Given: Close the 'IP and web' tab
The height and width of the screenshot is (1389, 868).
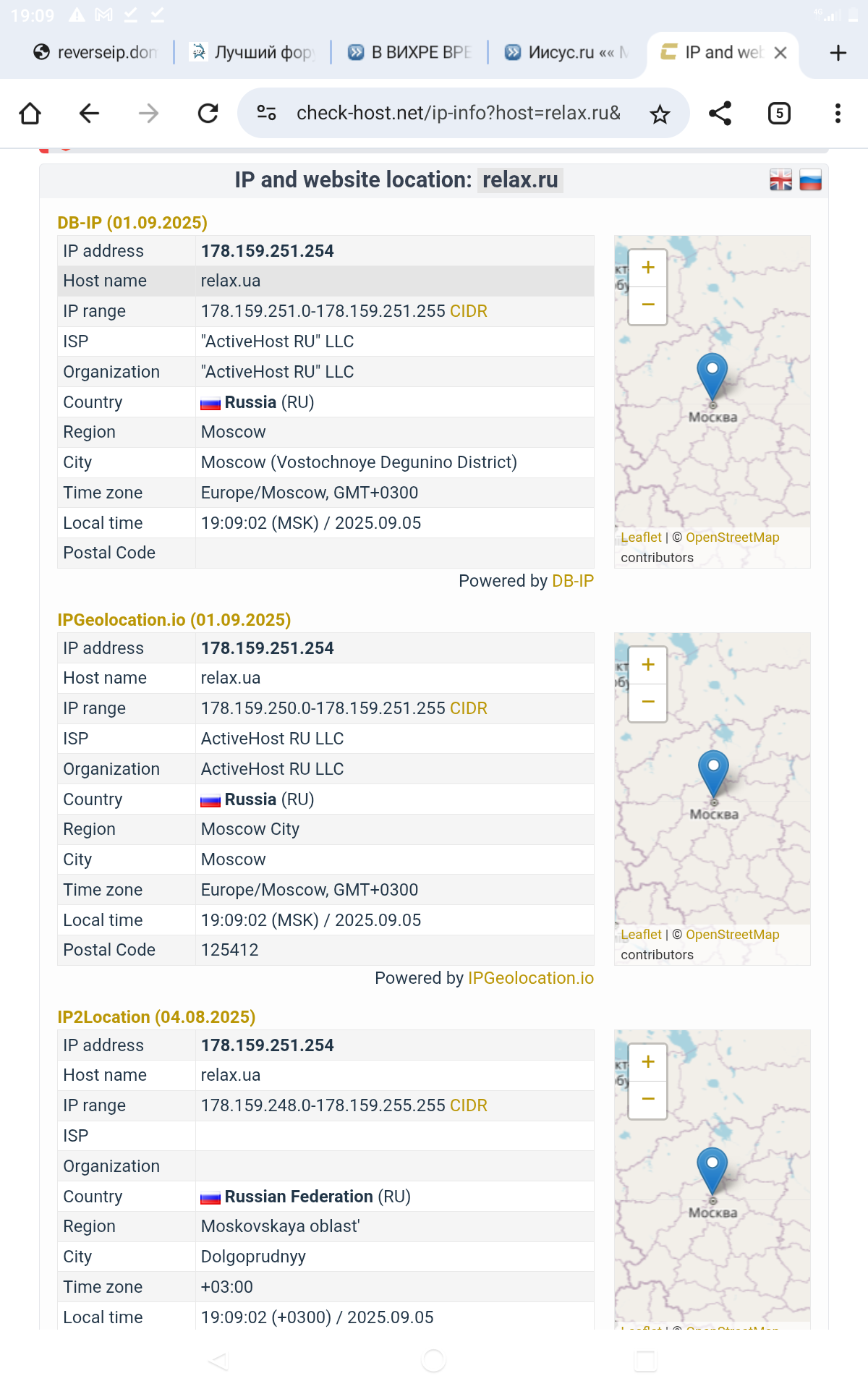Looking at the screenshot, I should point(780,53).
